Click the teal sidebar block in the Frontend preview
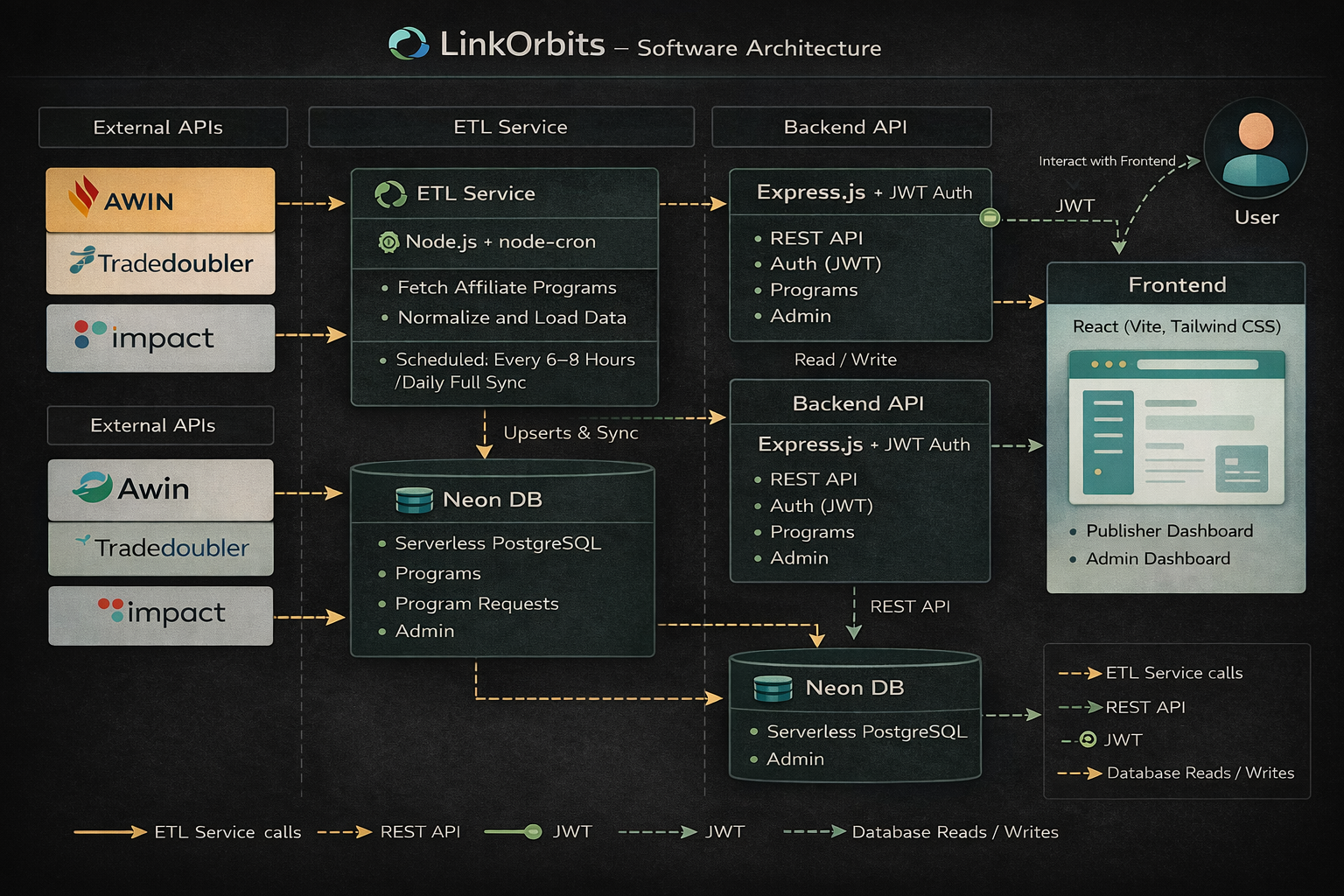 pyautogui.click(x=1109, y=442)
